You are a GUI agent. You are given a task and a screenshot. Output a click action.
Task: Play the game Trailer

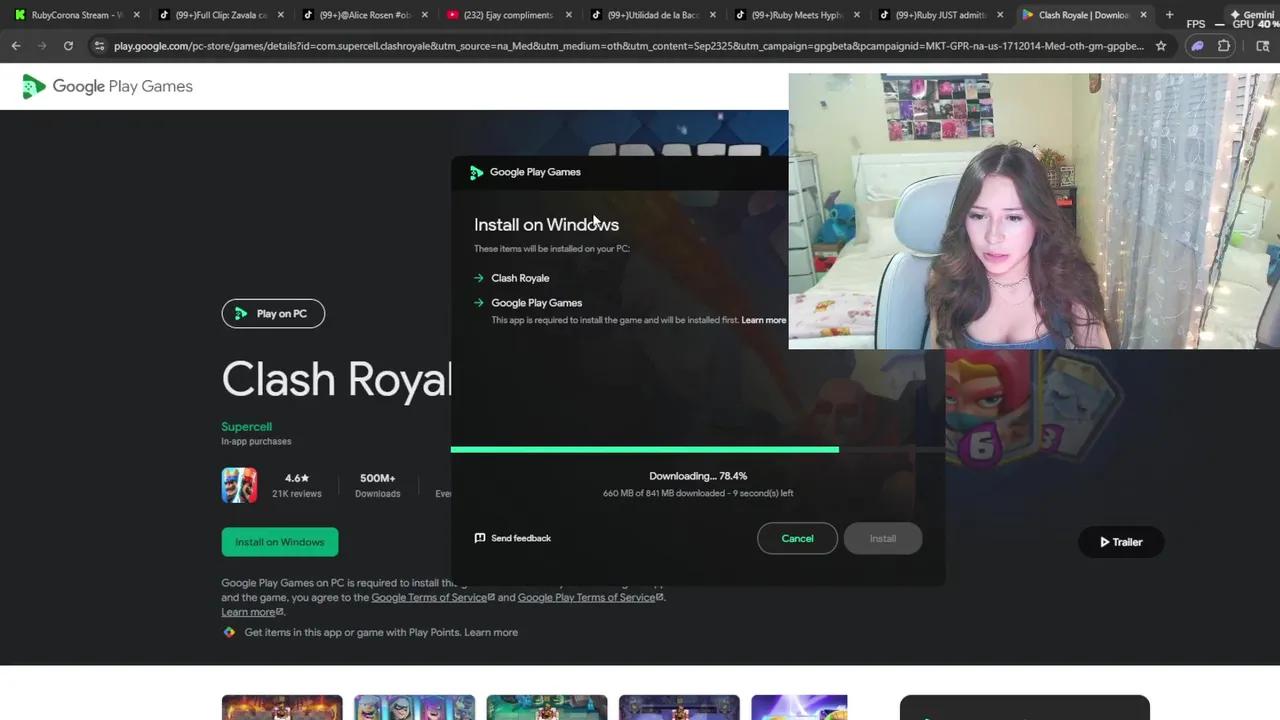point(1121,542)
